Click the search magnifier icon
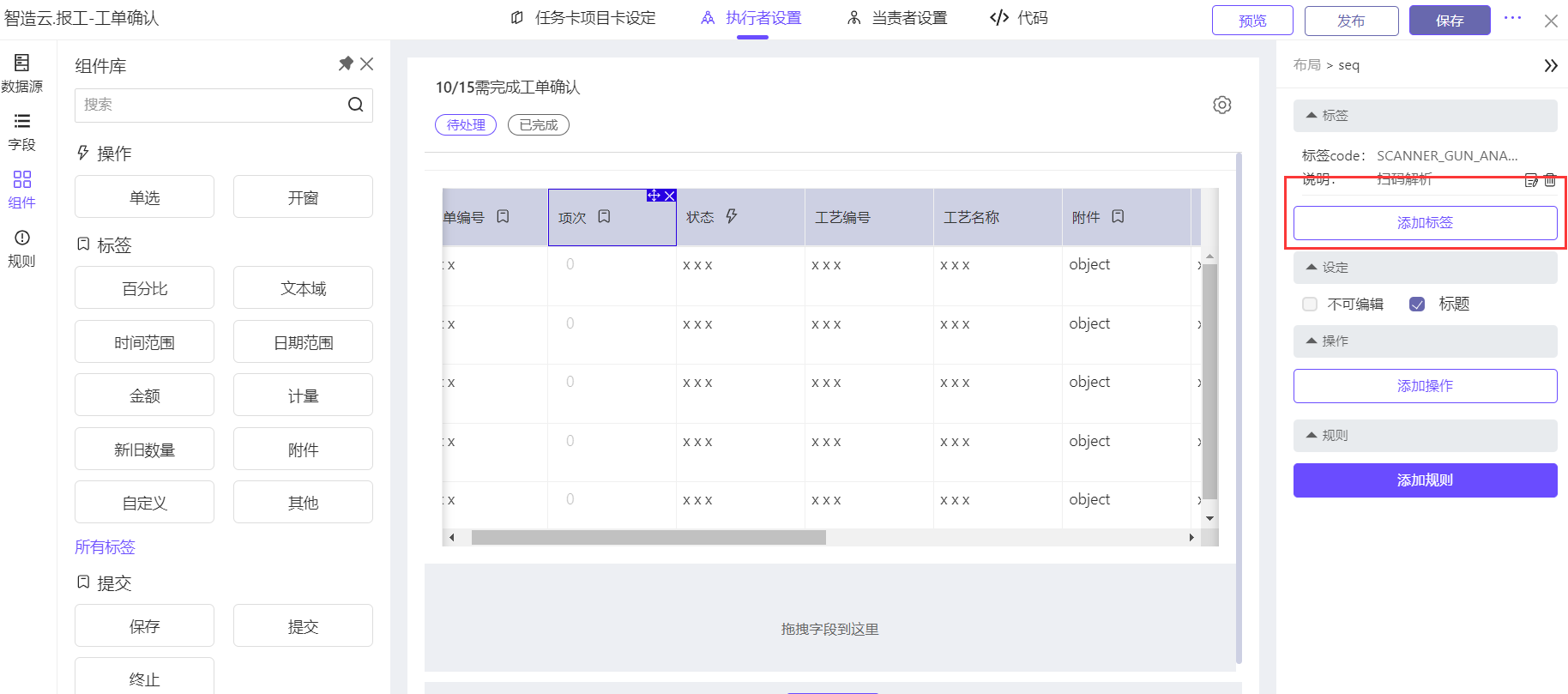The image size is (1568, 694). click(355, 105)
